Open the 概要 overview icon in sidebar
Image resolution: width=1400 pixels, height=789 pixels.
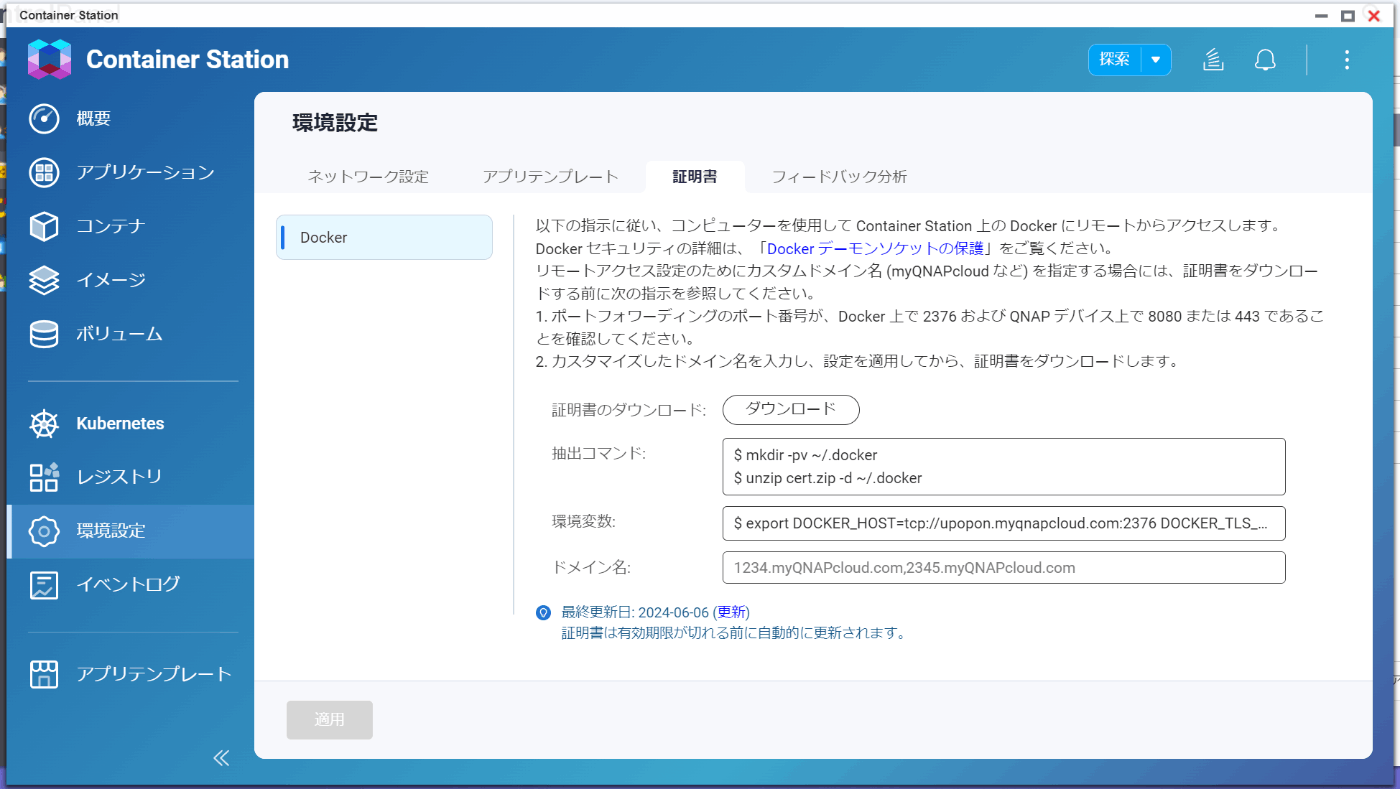click(x=44, y=119)
